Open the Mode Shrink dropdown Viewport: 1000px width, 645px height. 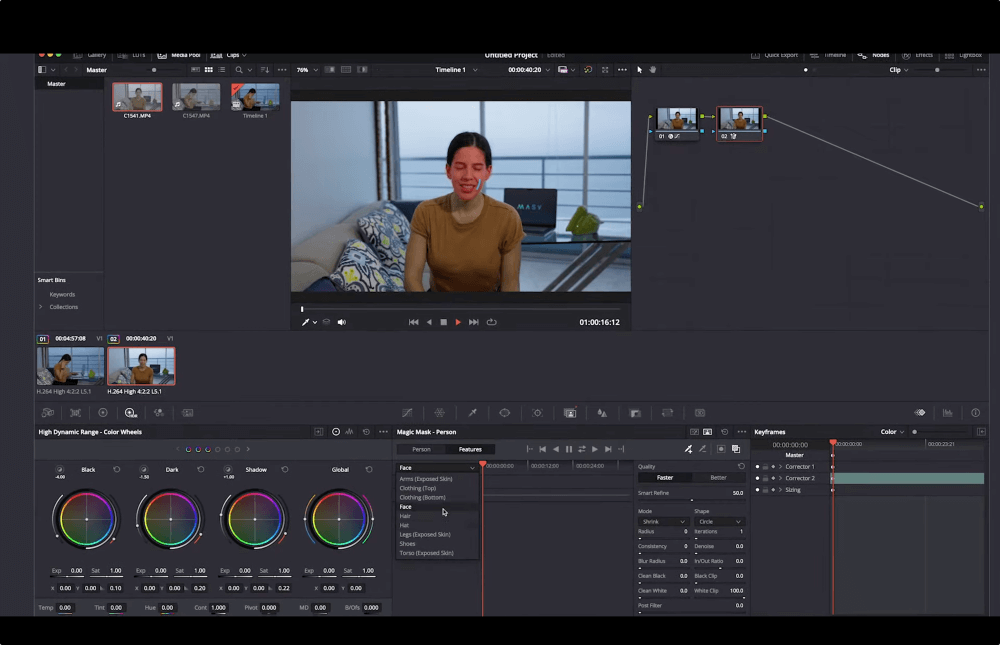(x=662, y=522)
